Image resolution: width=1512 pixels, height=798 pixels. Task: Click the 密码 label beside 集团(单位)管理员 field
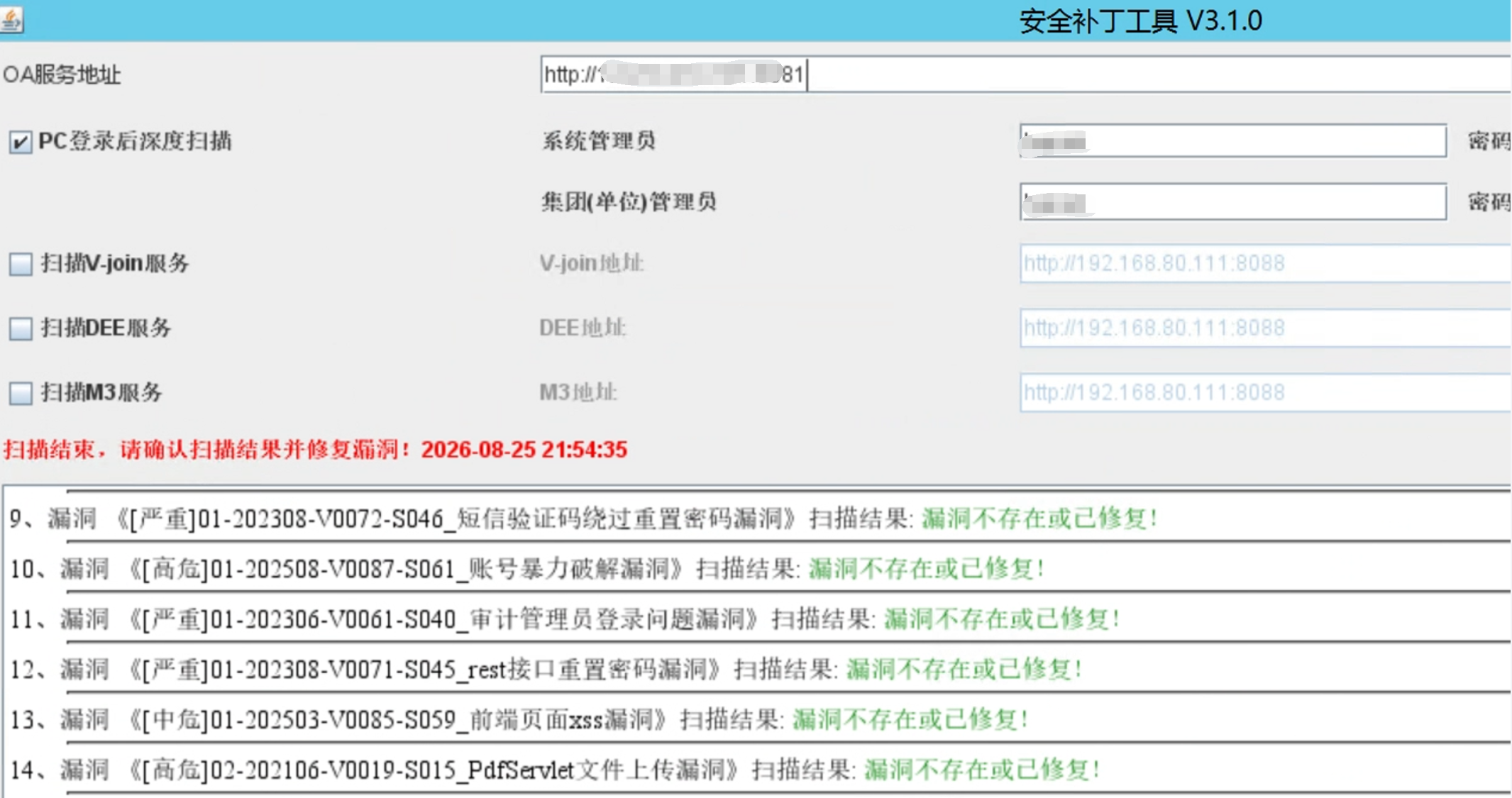pyautogui.click(x=1489, y=202)
